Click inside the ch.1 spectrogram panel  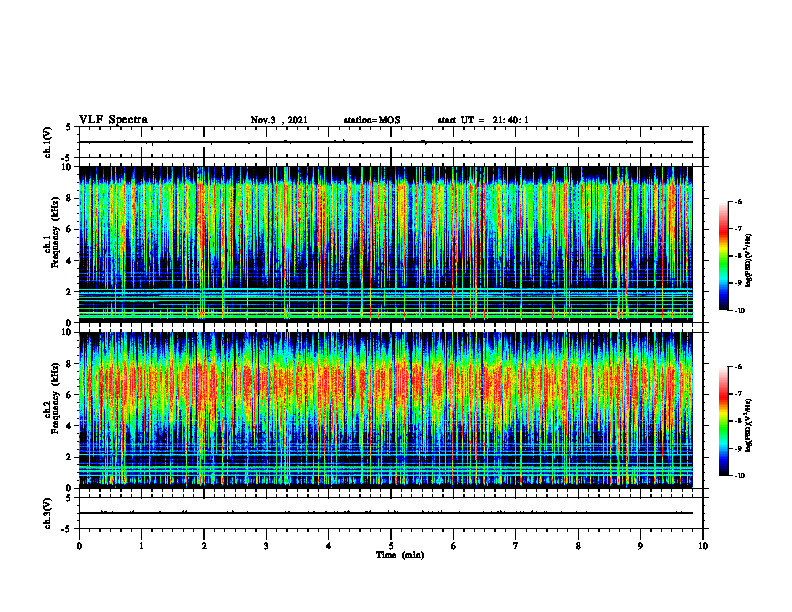tap(386, 244)
